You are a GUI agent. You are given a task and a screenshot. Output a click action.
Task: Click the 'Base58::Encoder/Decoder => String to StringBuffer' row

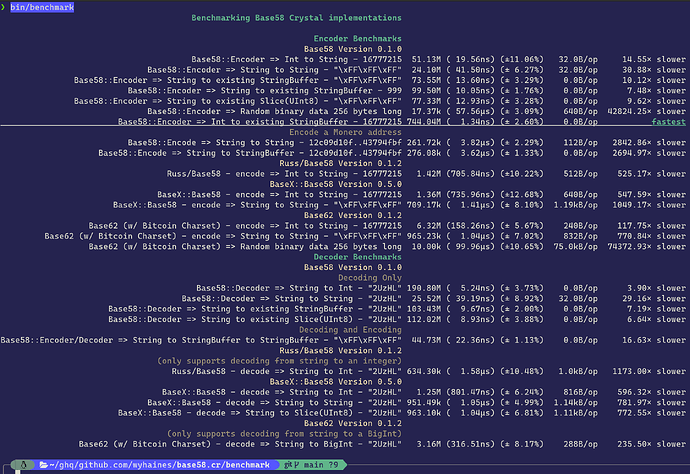pos(343,340)
